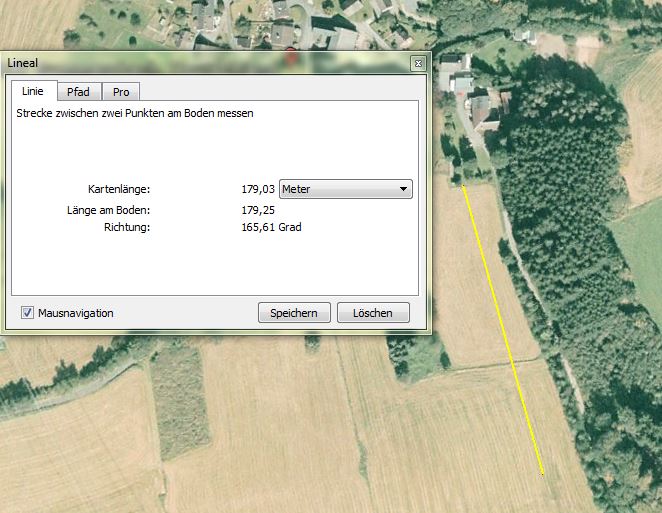Switch to the Linie tab
Screen dimensions: 662x513
coord(33,92)
